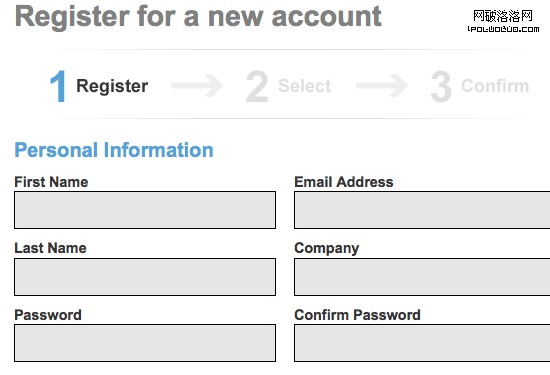Image resolution: width=550 pixels, height=375 pixels.
Task: Click the Personal Information section heading
Action: tap(114, 150)
